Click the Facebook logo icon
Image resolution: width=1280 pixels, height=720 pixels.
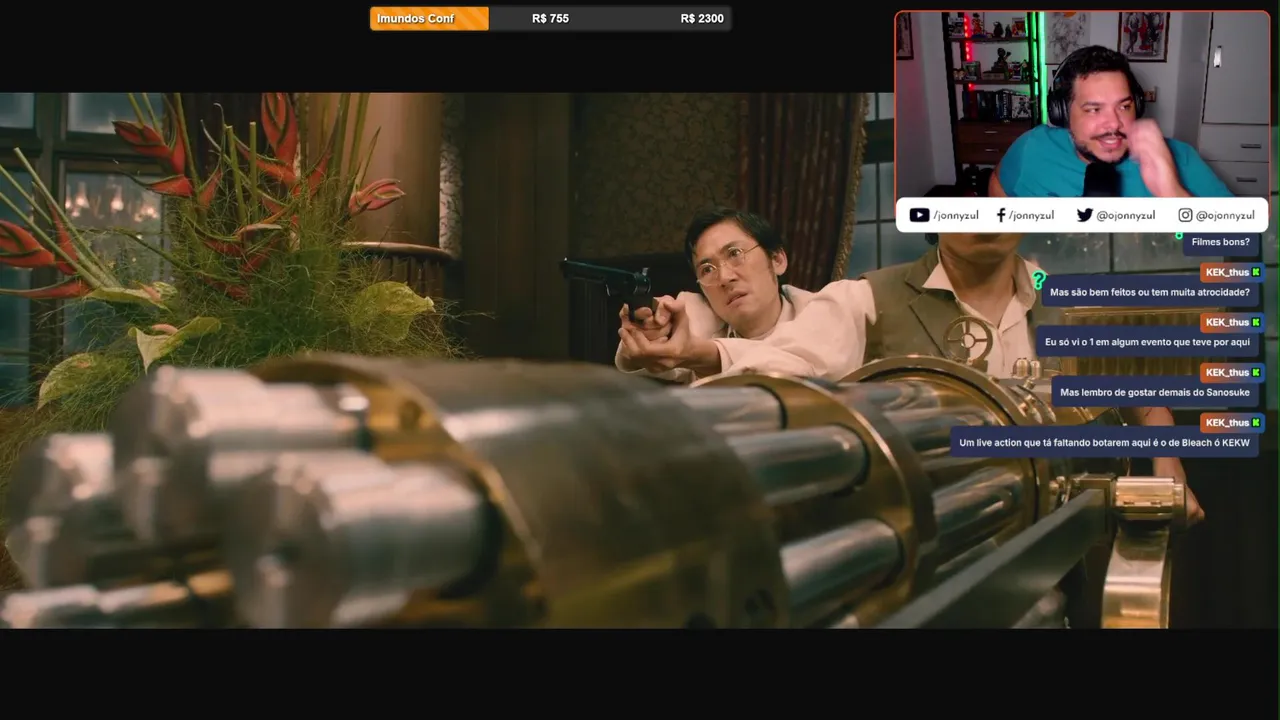click(1001, 215)
